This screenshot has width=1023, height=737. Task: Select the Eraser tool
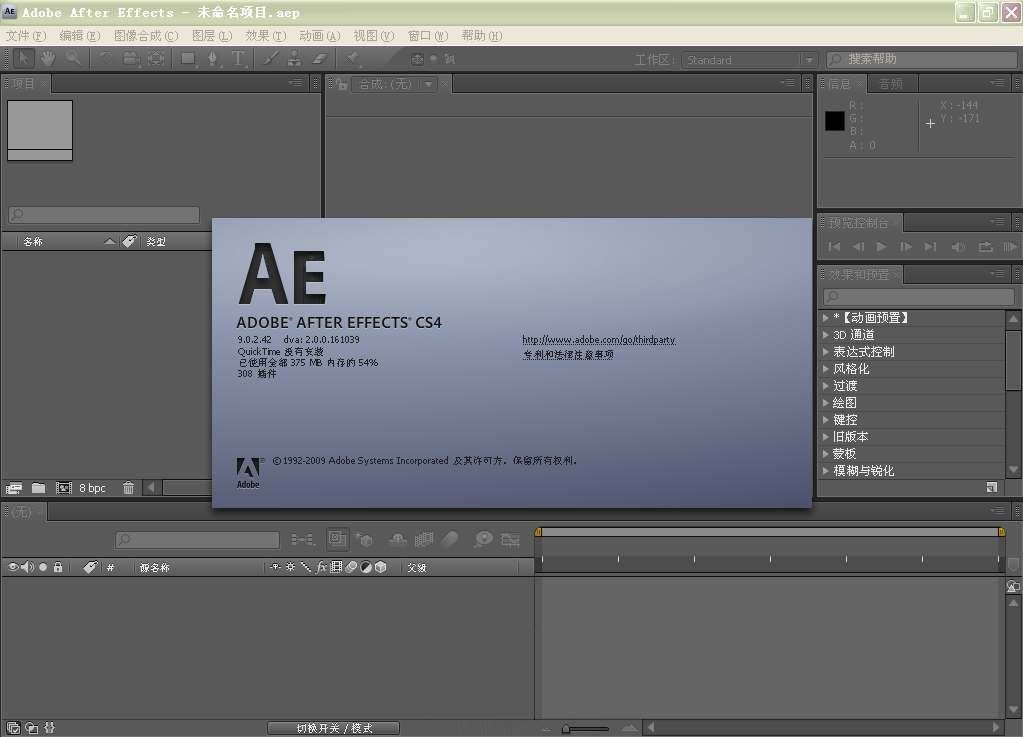(x=320, y=59)
